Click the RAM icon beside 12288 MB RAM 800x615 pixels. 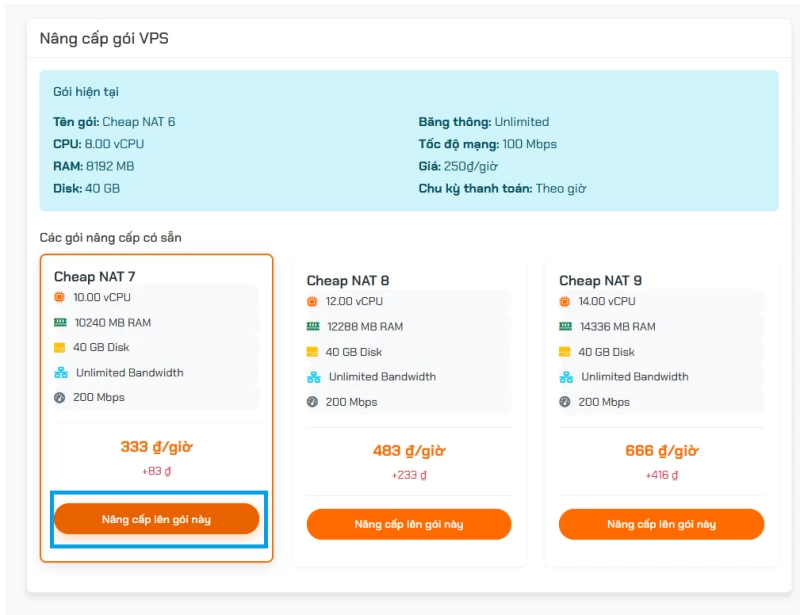(313, 327)
